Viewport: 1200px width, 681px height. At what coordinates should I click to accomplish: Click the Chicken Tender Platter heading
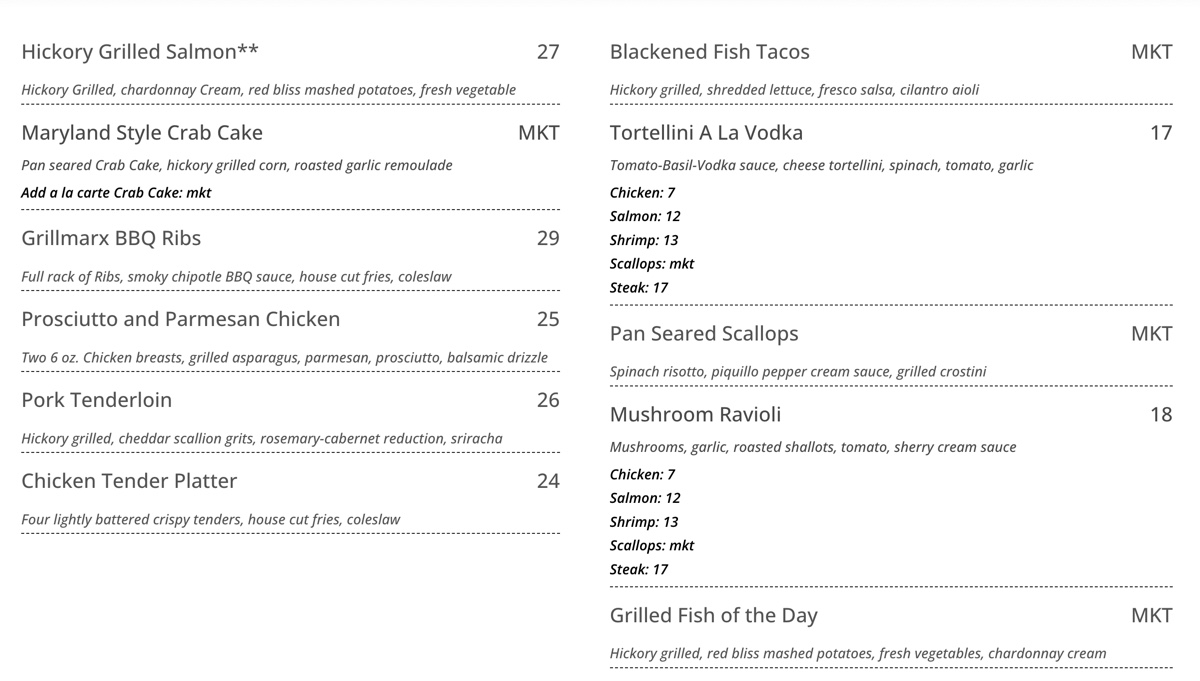[129, 481]
